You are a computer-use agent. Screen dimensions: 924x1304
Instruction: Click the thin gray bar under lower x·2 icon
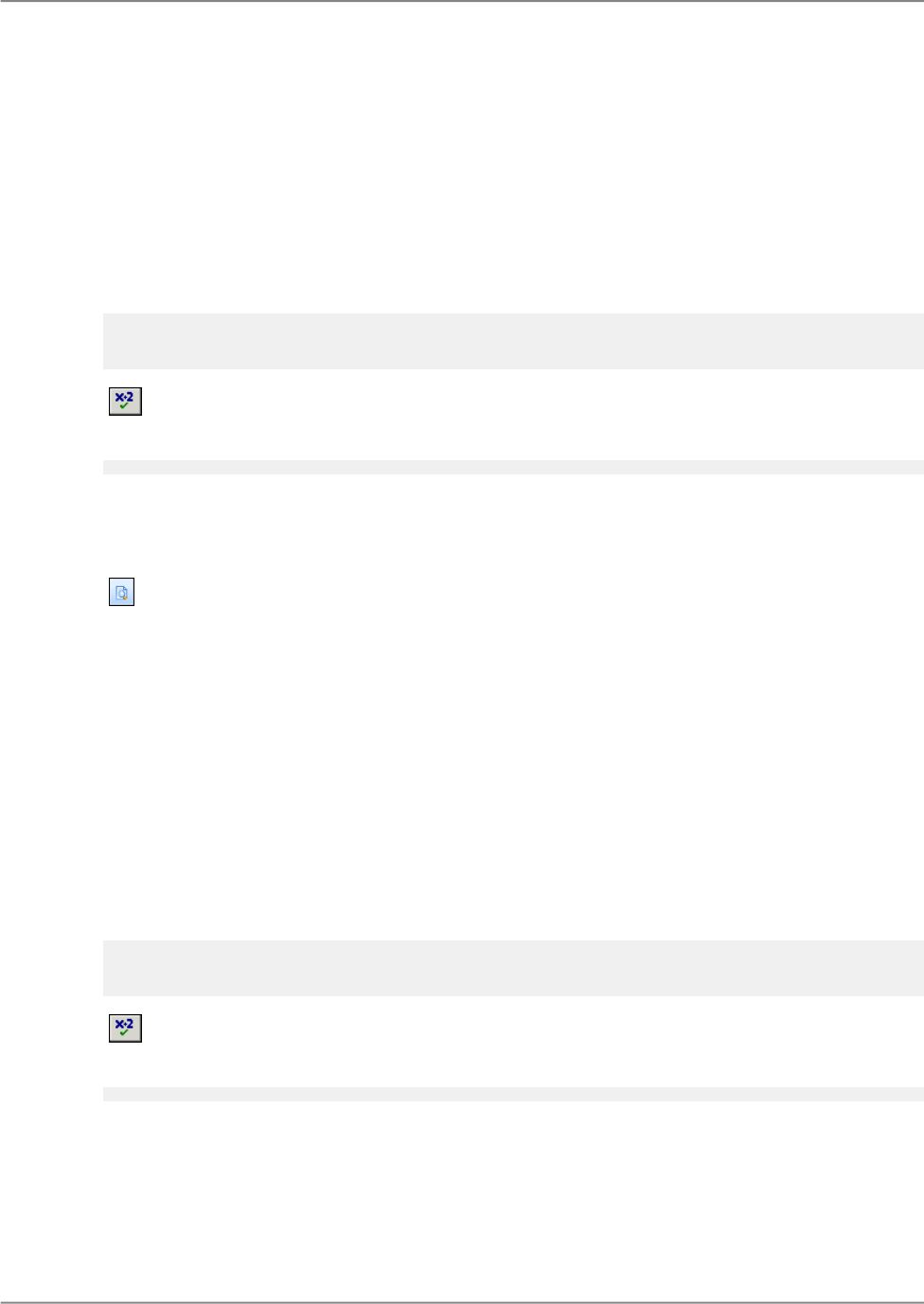[x=512, y=1094]
